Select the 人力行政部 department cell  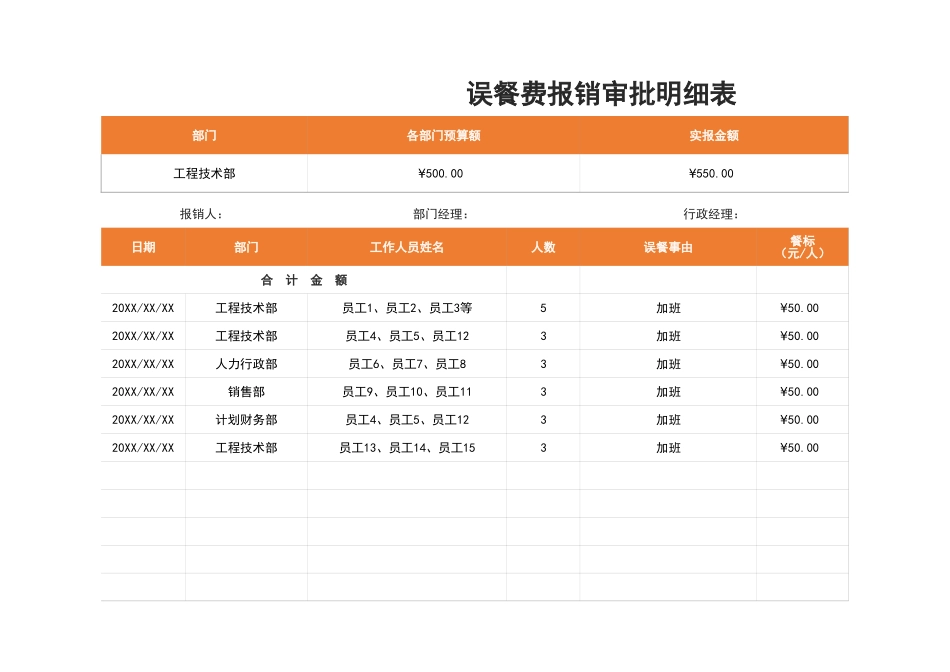(246, 364)
